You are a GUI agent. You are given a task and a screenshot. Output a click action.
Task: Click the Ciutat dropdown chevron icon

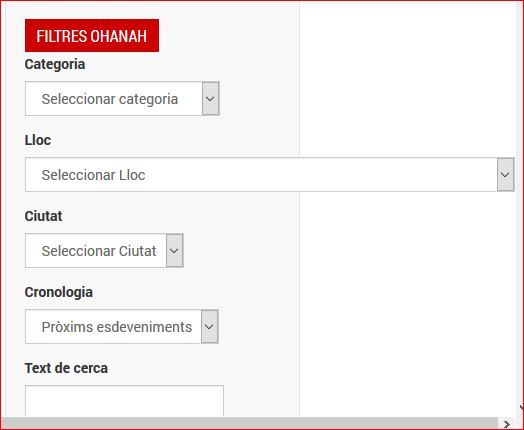pos(174,251)
